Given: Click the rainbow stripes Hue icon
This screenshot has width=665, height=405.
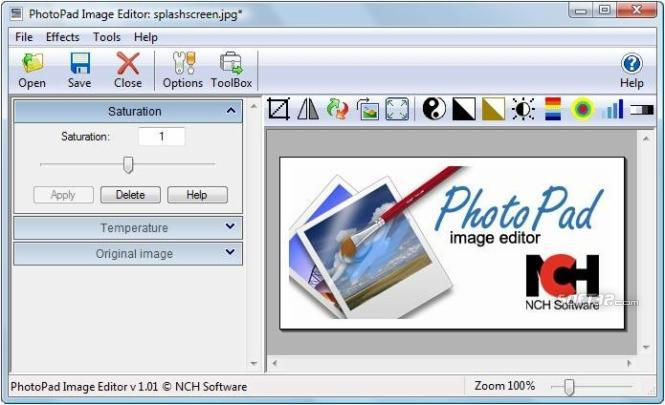Looking at the screenshot, I should coord(553,109).
